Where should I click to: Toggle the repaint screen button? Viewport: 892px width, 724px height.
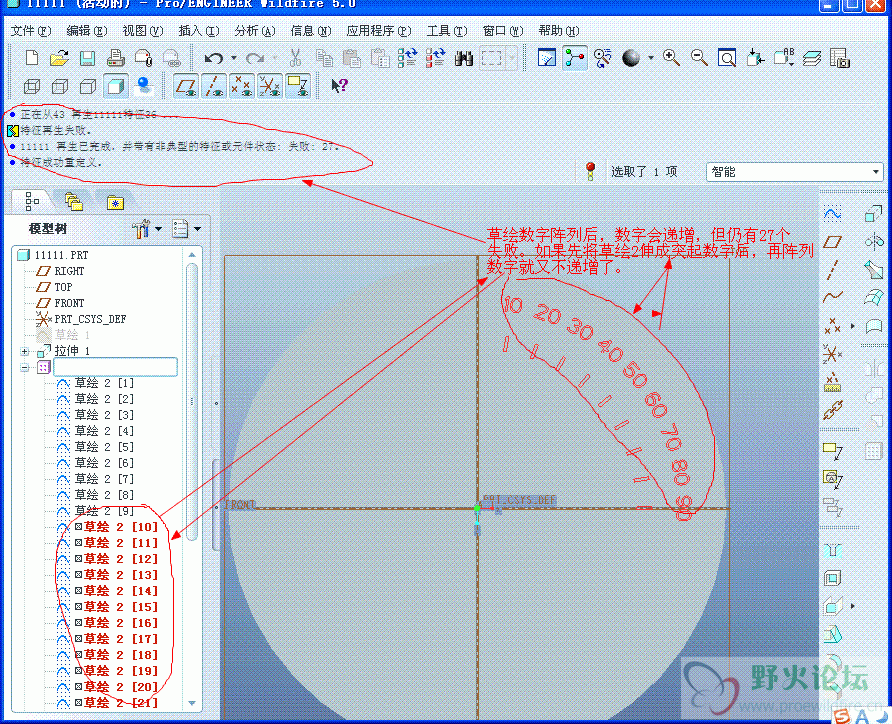click(x=547, y=57)
